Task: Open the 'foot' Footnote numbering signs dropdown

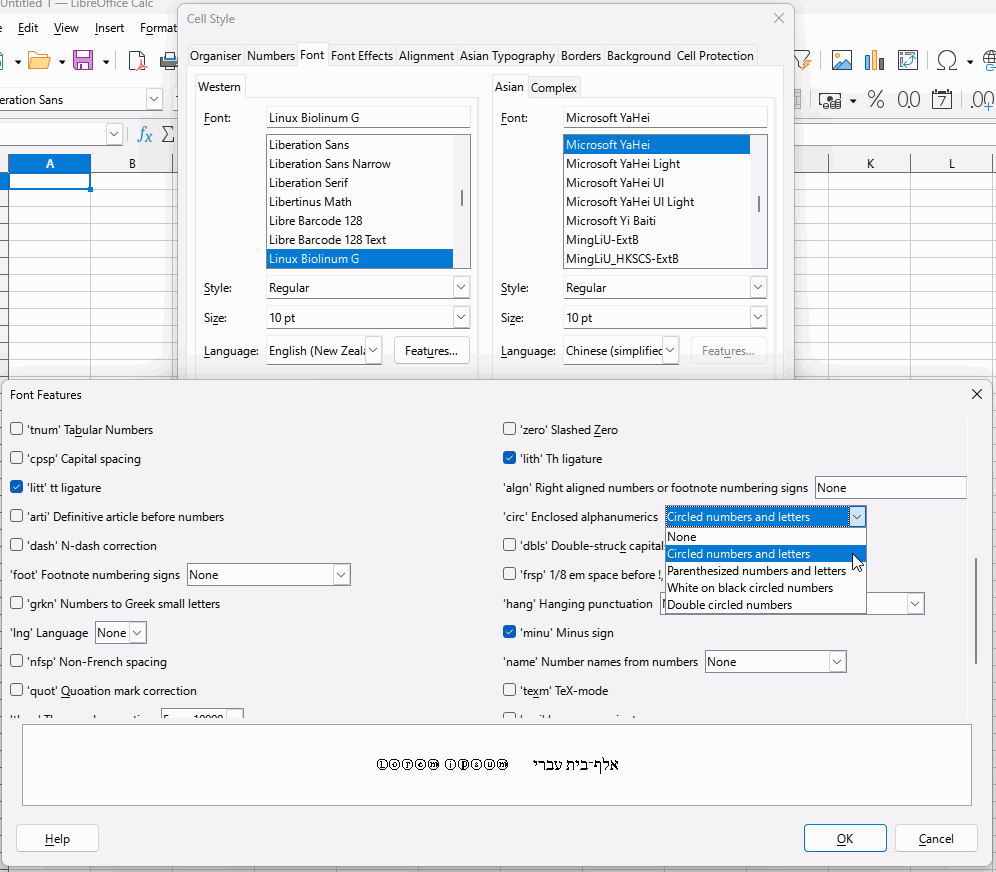Action: pyautogui.click(x=341, y=575)
